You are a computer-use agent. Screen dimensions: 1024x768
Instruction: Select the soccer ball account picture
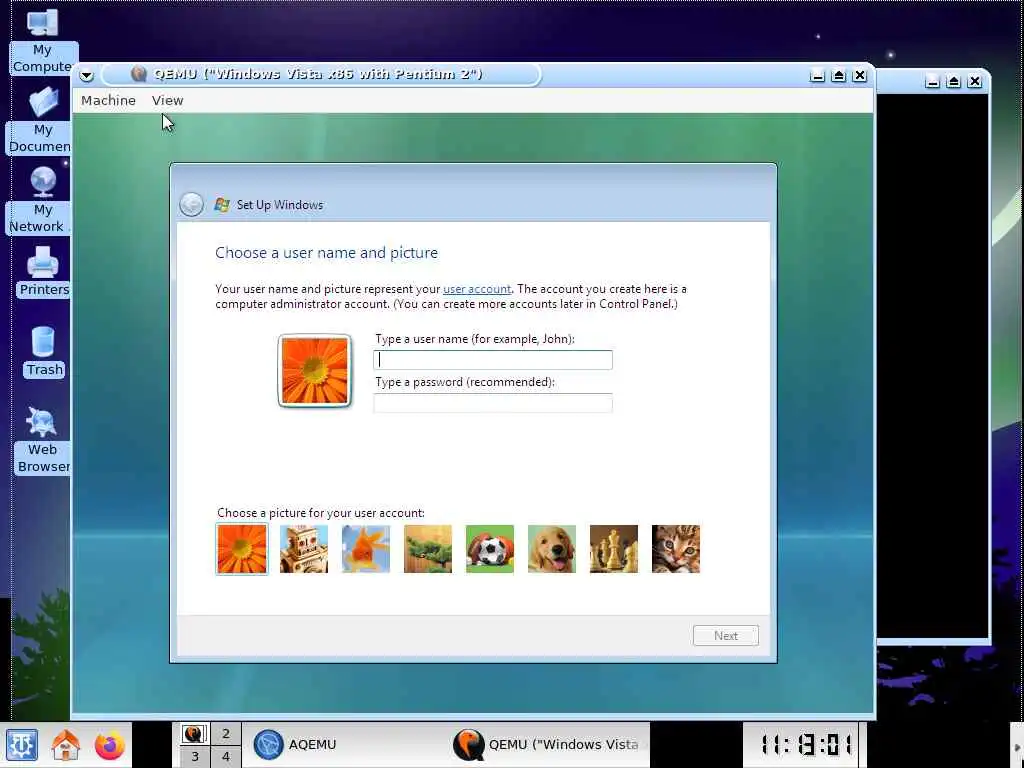pos(490,549)
